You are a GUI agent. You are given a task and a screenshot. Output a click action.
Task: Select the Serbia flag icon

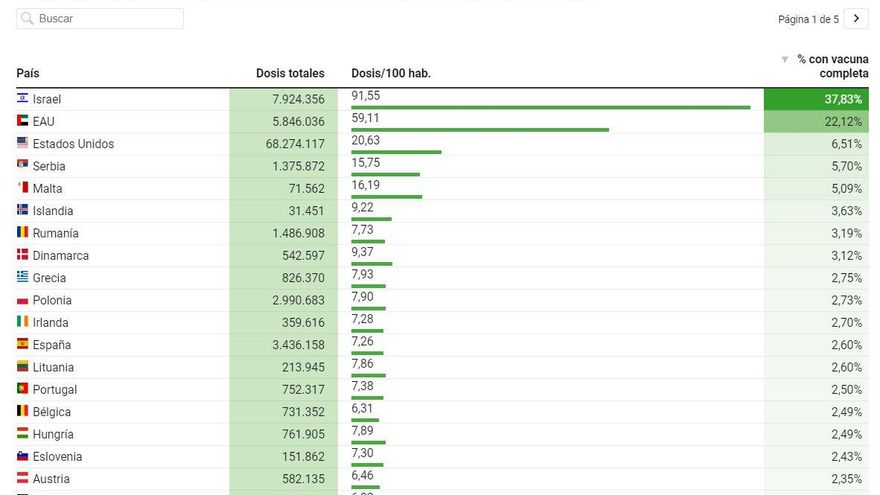22,166
